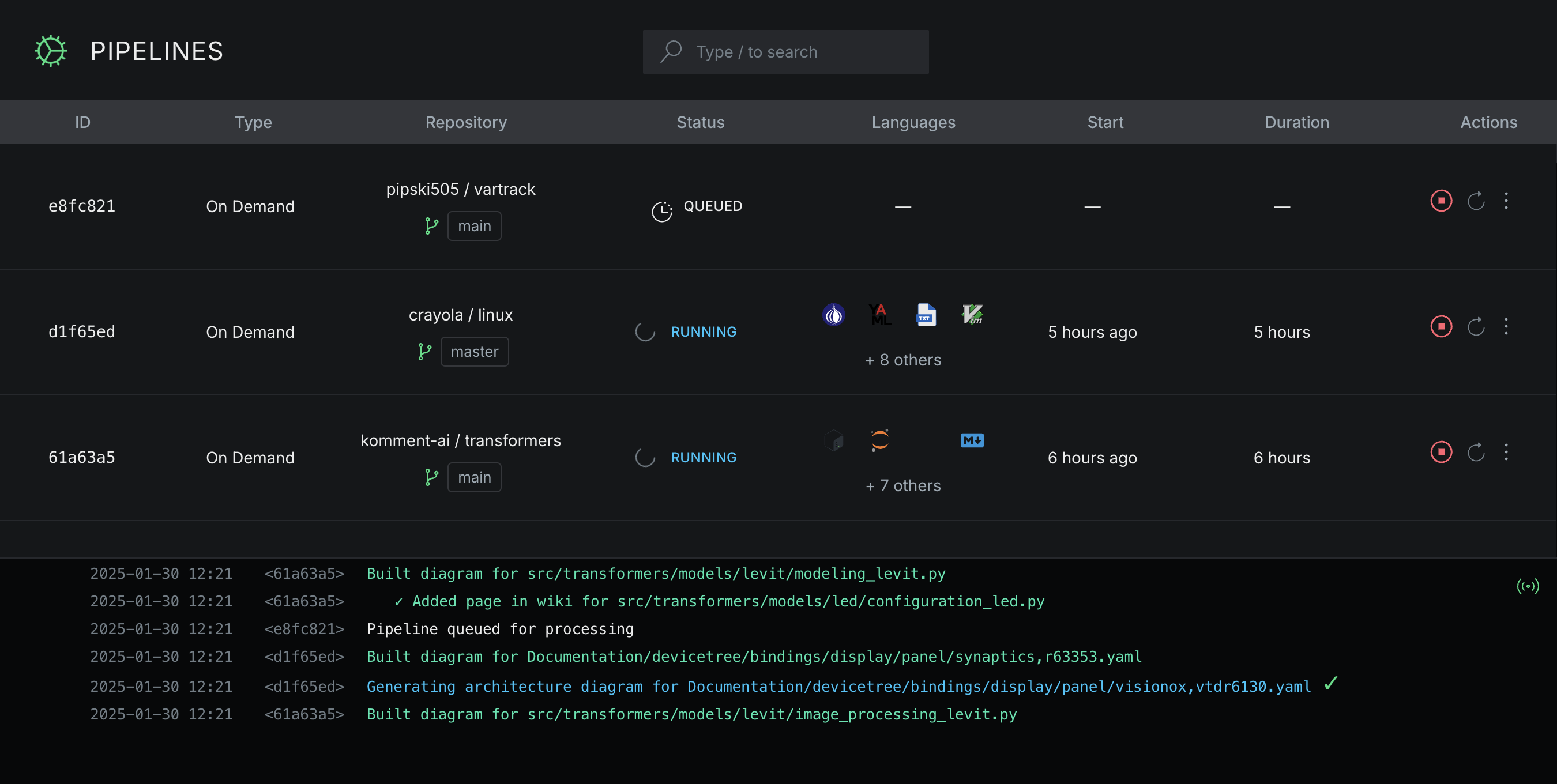This screenshot has height=784, width=1557.
Task: Click log line 'Pipeline queued for processing'
Action: click(500, 629)
